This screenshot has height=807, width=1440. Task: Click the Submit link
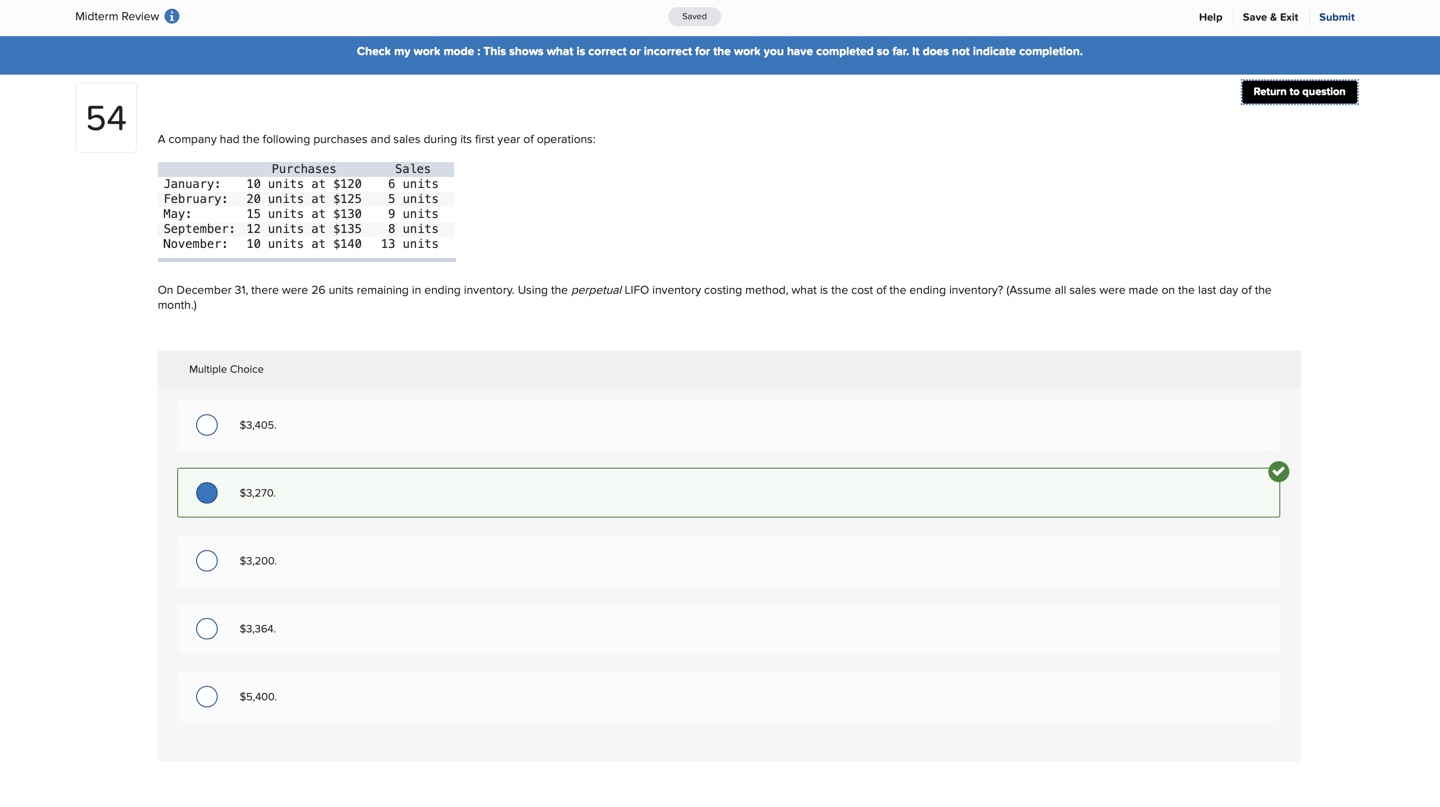1336,17
